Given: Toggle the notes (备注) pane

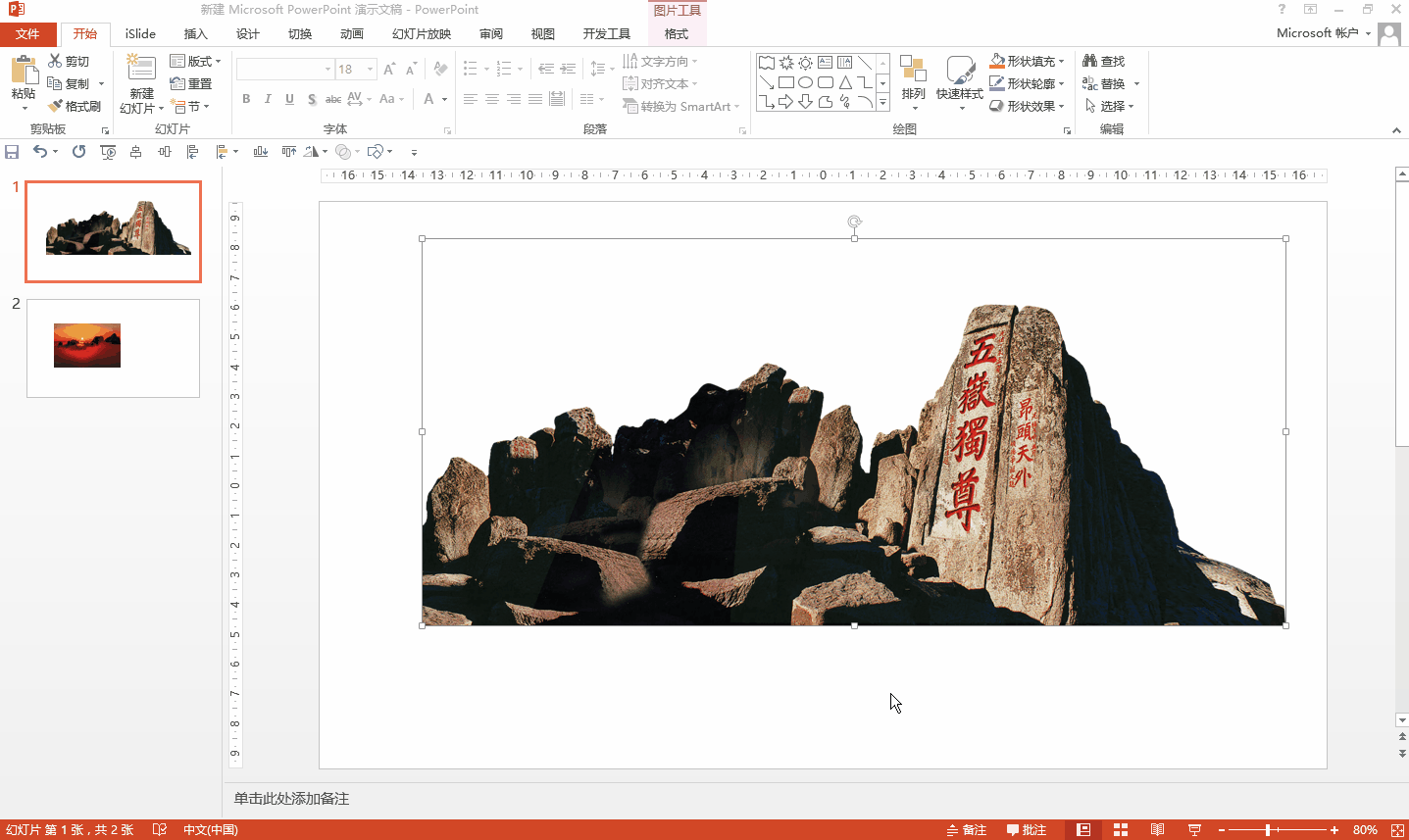Looking at the screenshot, I should (x=967, y=830).
